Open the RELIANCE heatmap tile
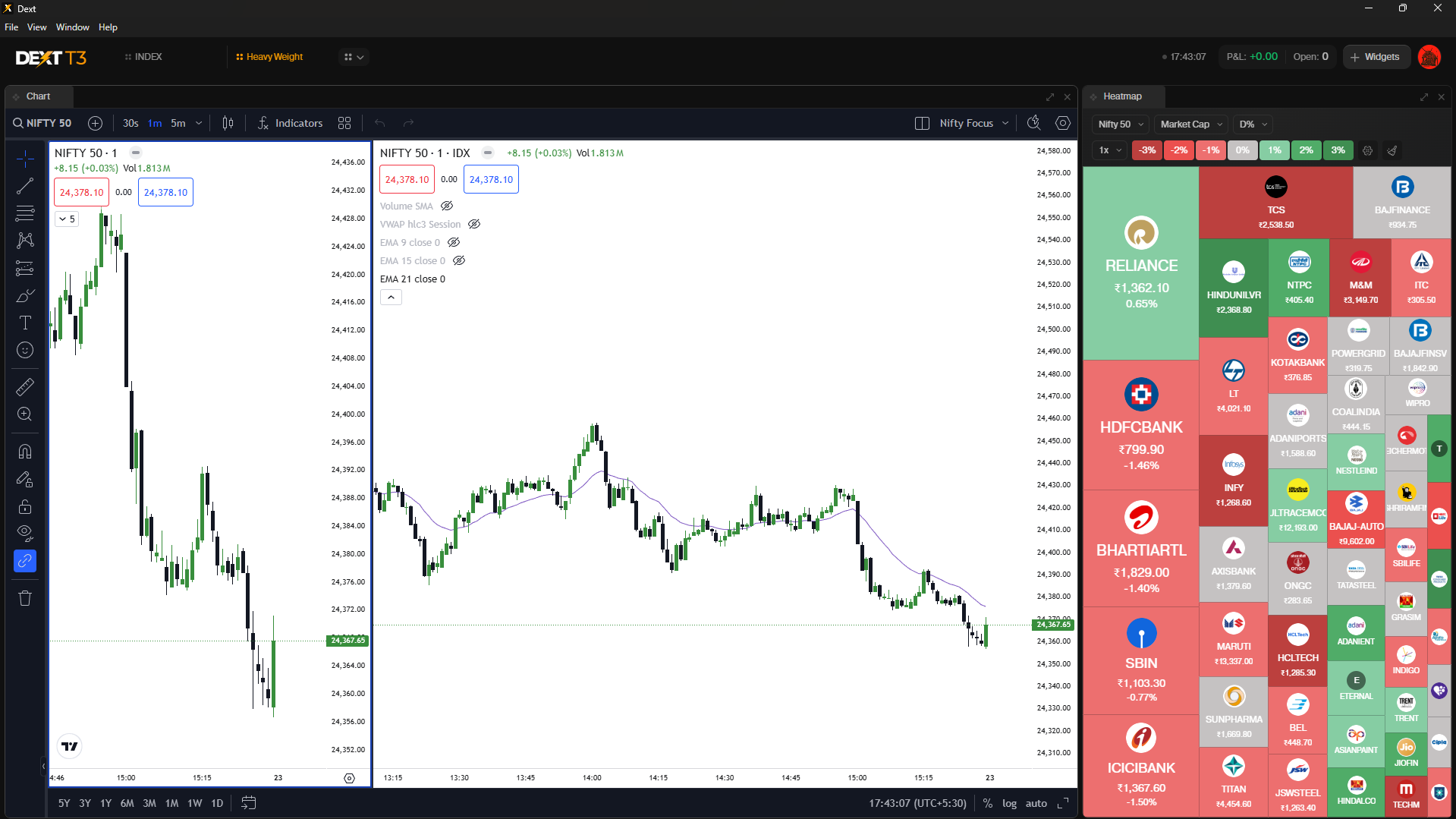The height and width of the screenshot is (819, 1456). pyautogui.click(x=1141, y=263)
